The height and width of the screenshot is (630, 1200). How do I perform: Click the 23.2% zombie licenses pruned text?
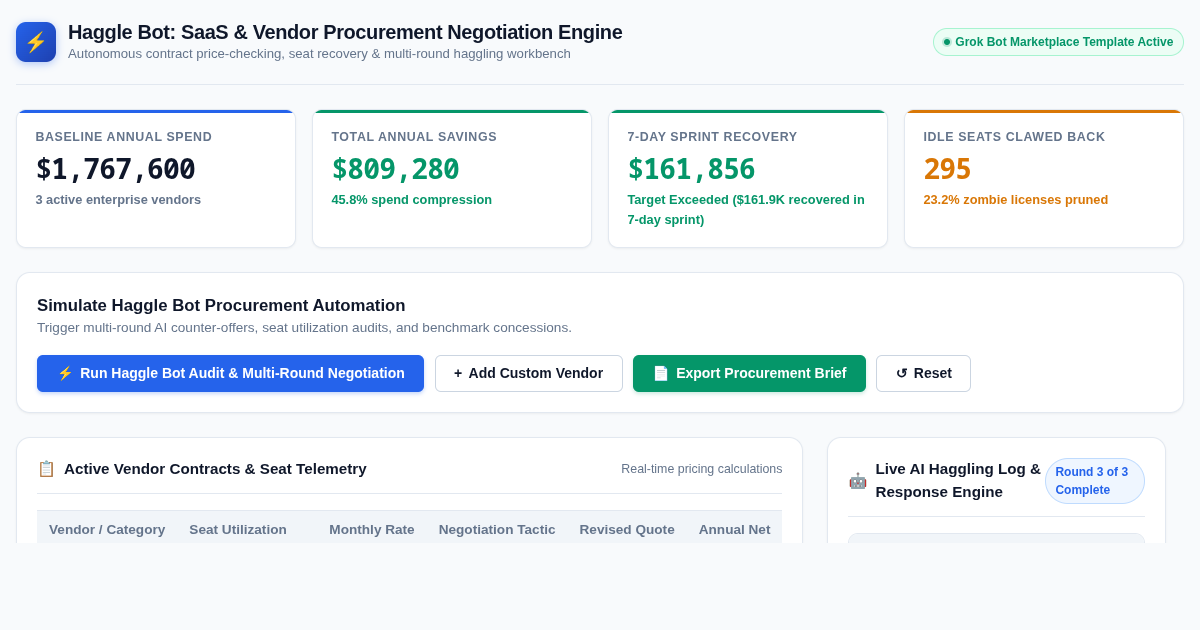[1016, 200]
